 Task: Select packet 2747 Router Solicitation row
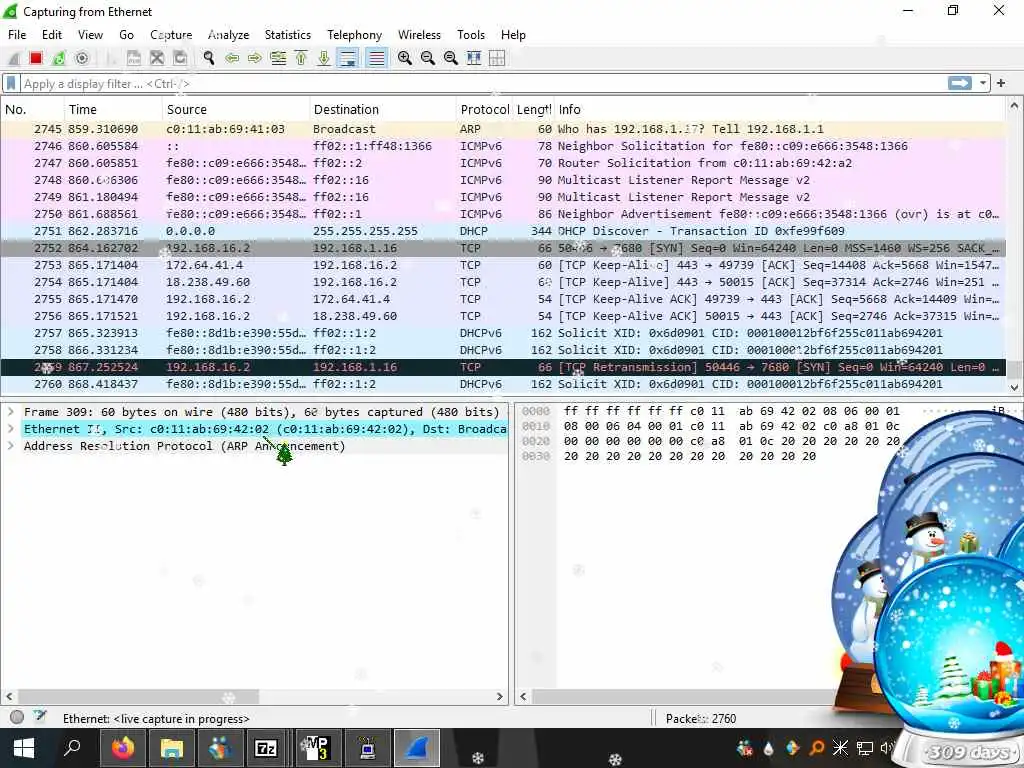click(x=503, y=163)
